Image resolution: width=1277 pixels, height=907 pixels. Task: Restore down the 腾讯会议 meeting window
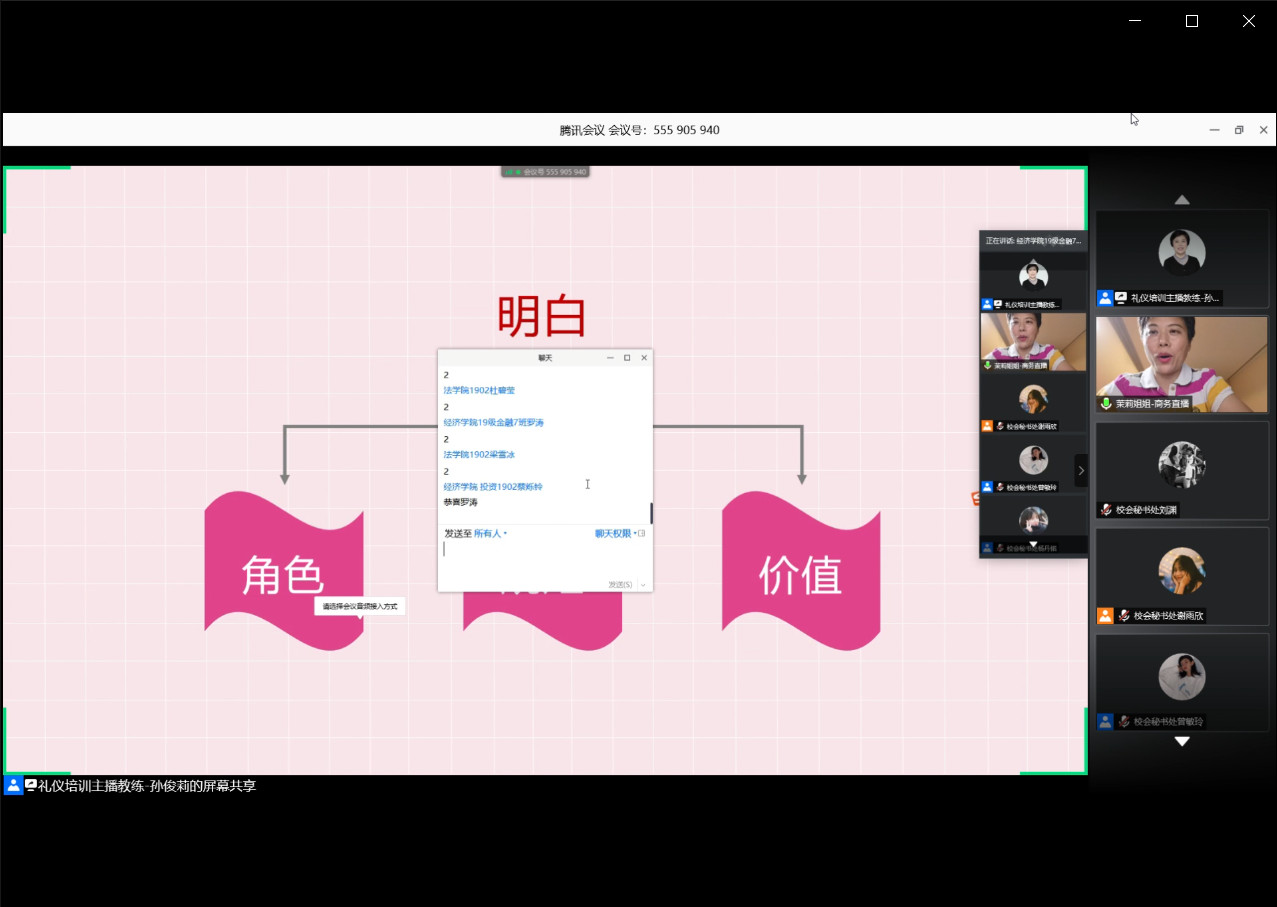1238,130
